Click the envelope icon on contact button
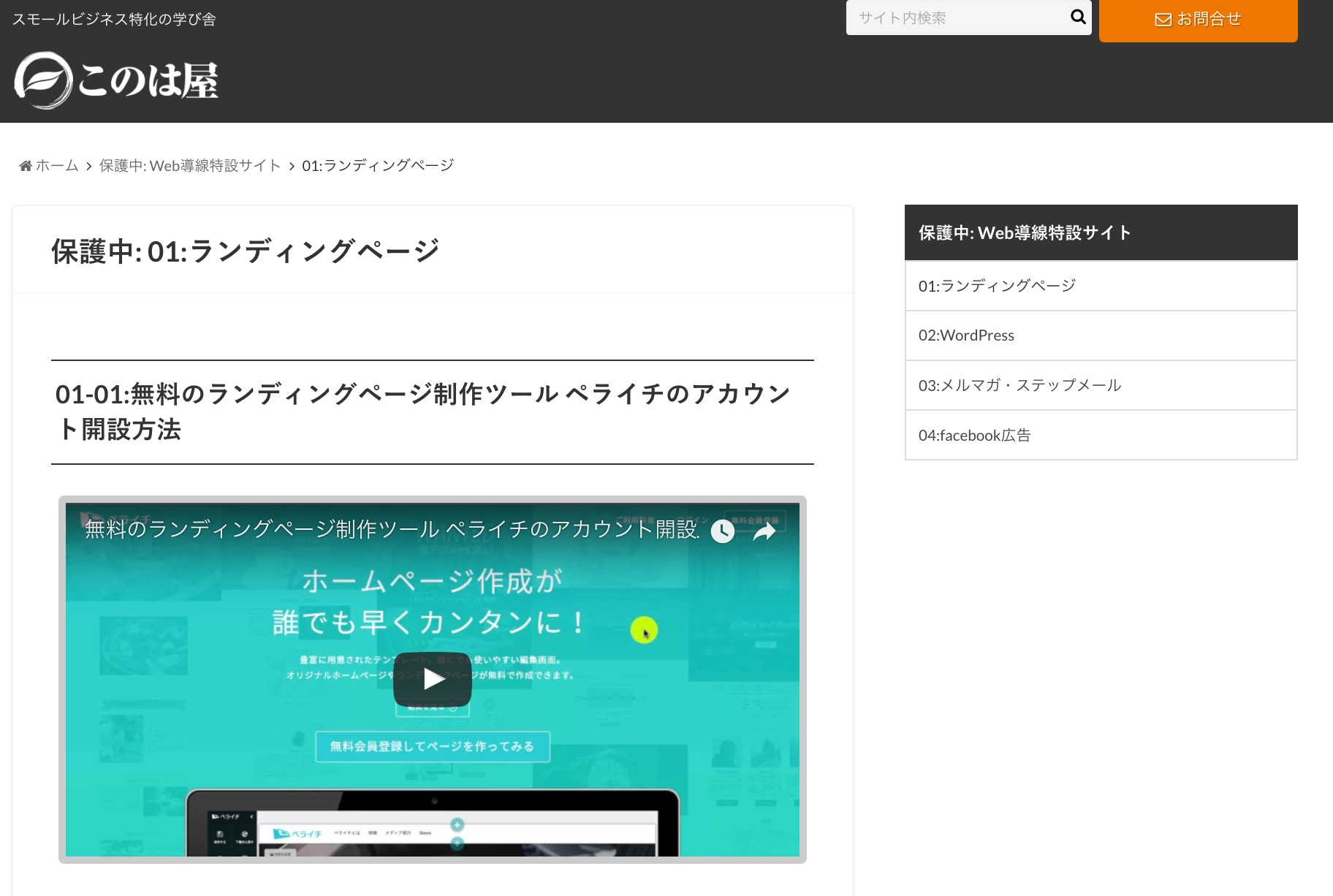This screenshot has width=1333, height=896. pyautogui.click(x=1163, y=20)
